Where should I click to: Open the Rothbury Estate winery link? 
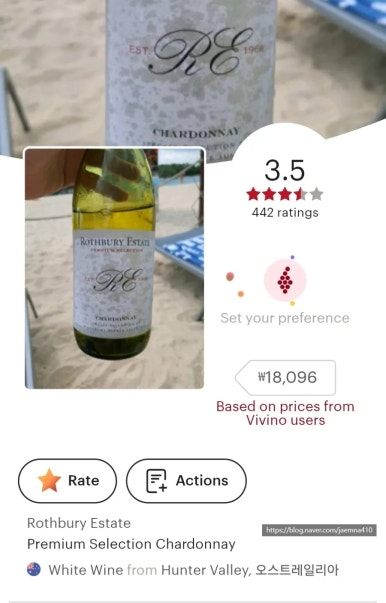[x=79, y=523]
